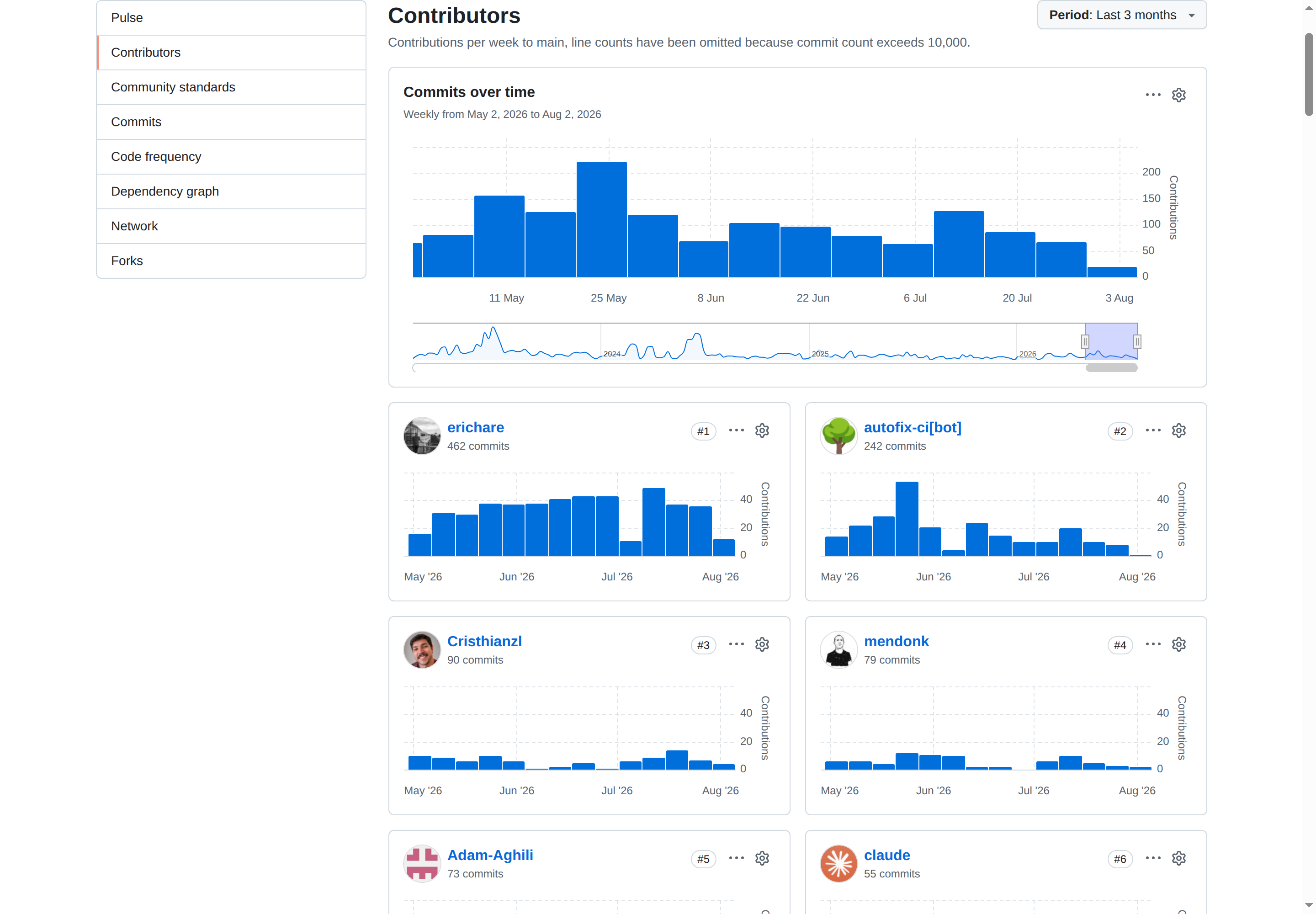
Task: Open settings gear on autofix-ci[bot] card
Action: pos(1178,430)
